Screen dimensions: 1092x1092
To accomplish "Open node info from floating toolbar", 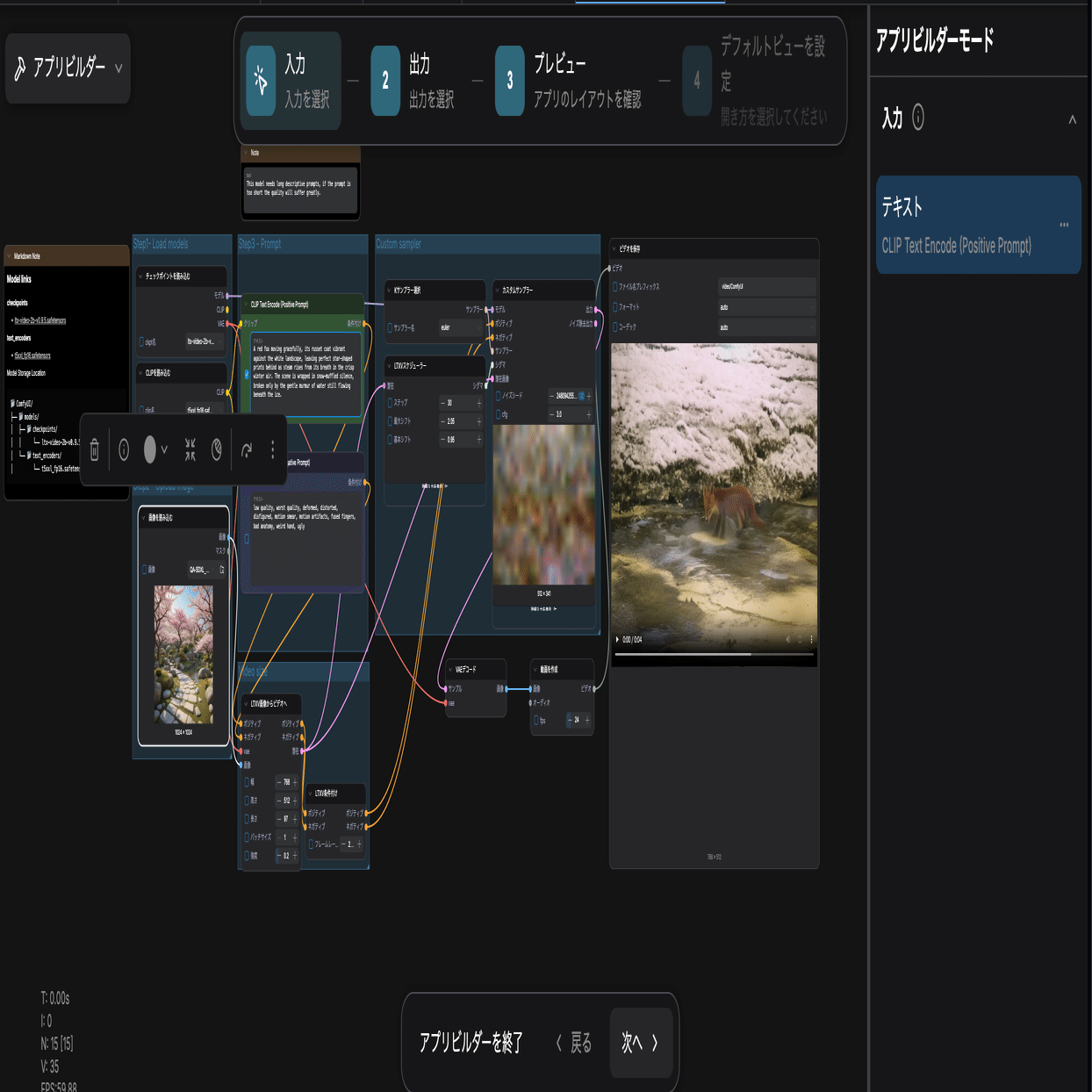I will 124,450.
